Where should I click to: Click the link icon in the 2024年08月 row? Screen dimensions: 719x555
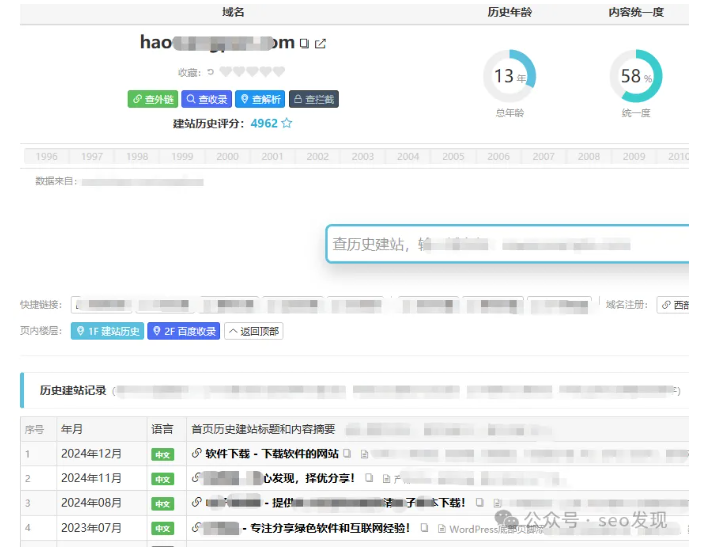(x=197, y=502)
